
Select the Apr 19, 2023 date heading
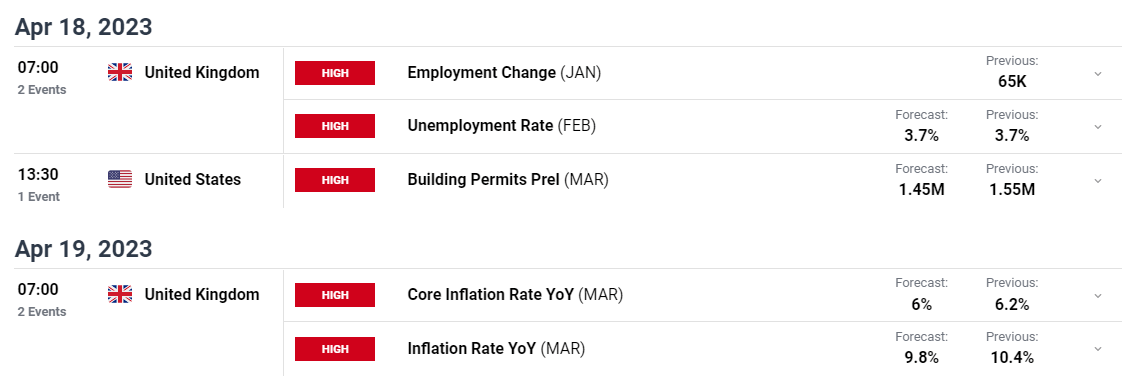83,249
